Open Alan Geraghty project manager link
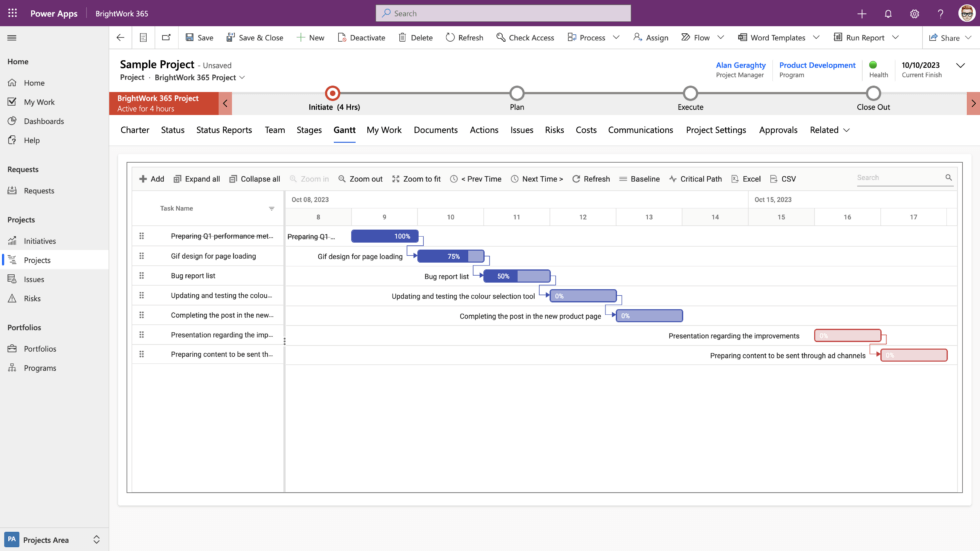Image resolution: width=980 pixels, height=551 pixels. [x=740, y=65]
